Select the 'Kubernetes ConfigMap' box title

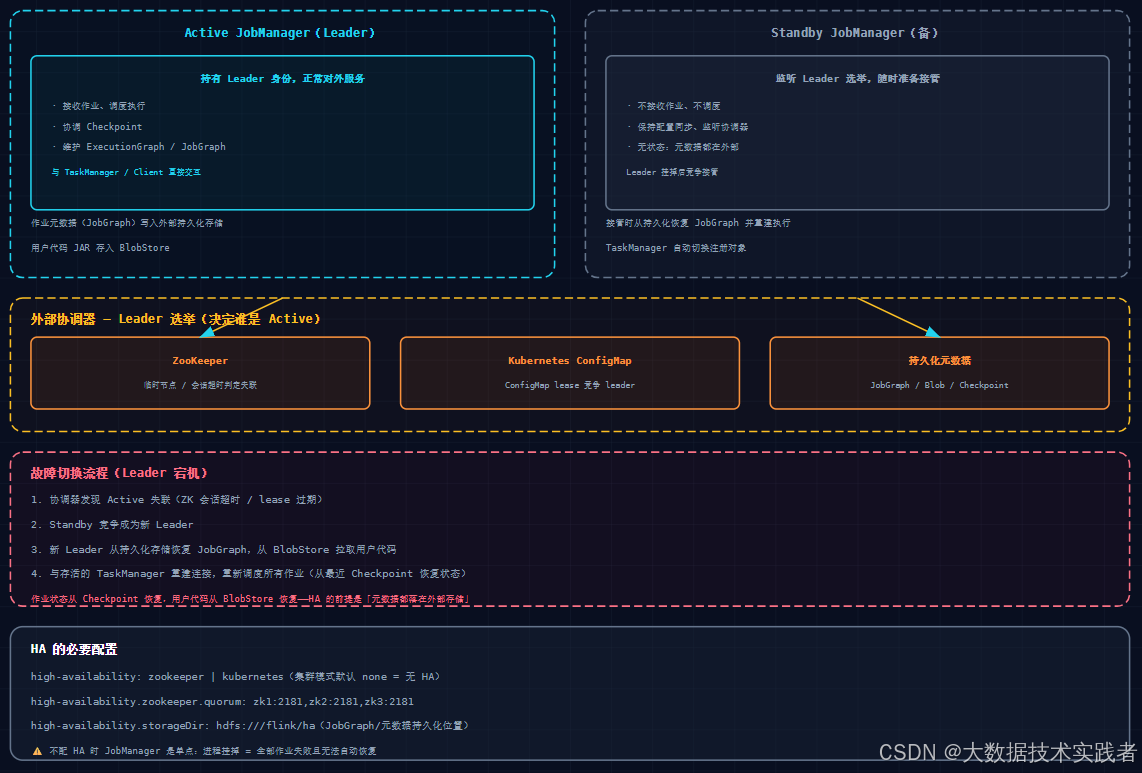pos(570,361)
